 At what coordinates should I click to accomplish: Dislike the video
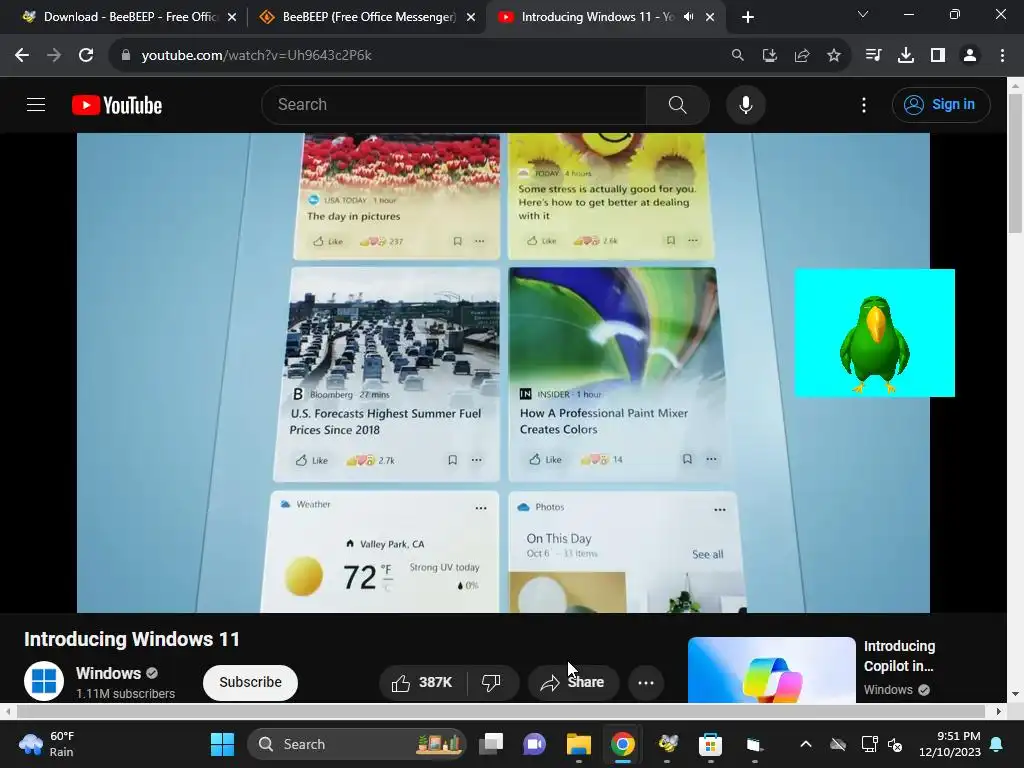click(491, 683)
